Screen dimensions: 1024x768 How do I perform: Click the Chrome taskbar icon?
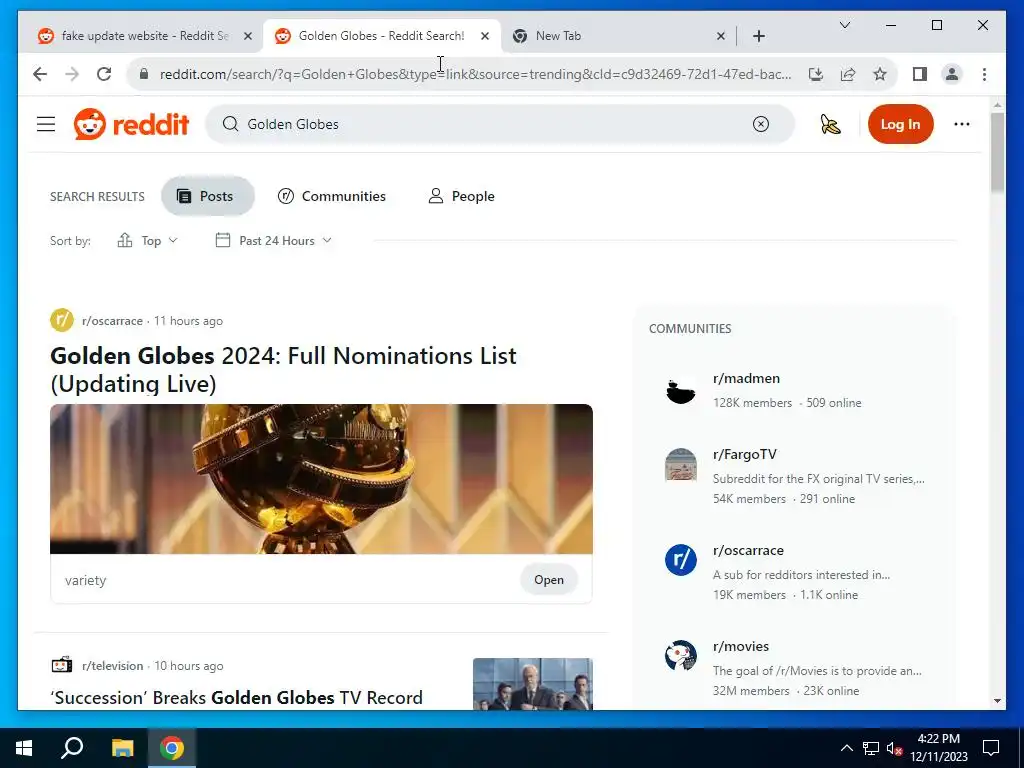point(172,748)
